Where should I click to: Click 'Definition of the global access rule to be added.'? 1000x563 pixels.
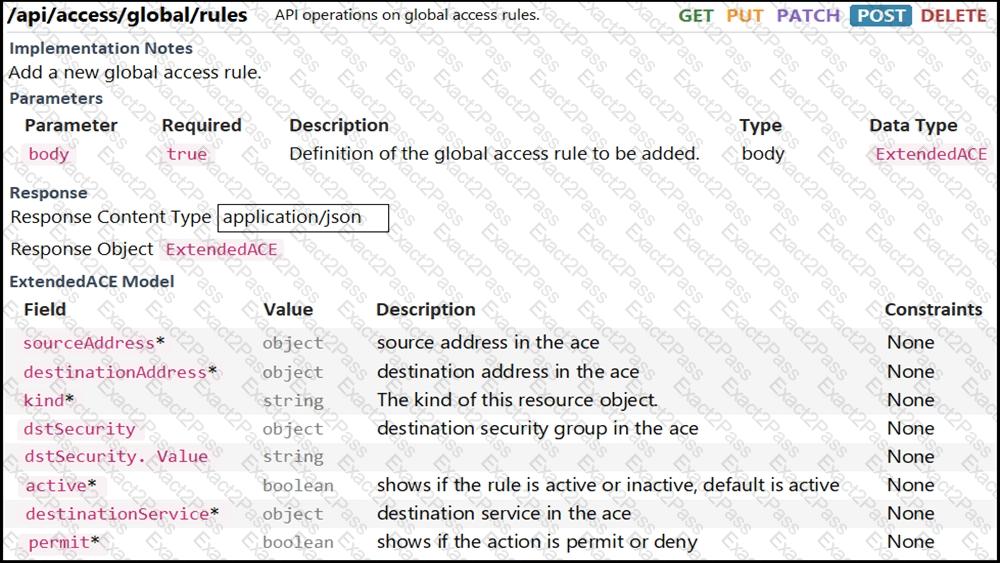point(494,154)
